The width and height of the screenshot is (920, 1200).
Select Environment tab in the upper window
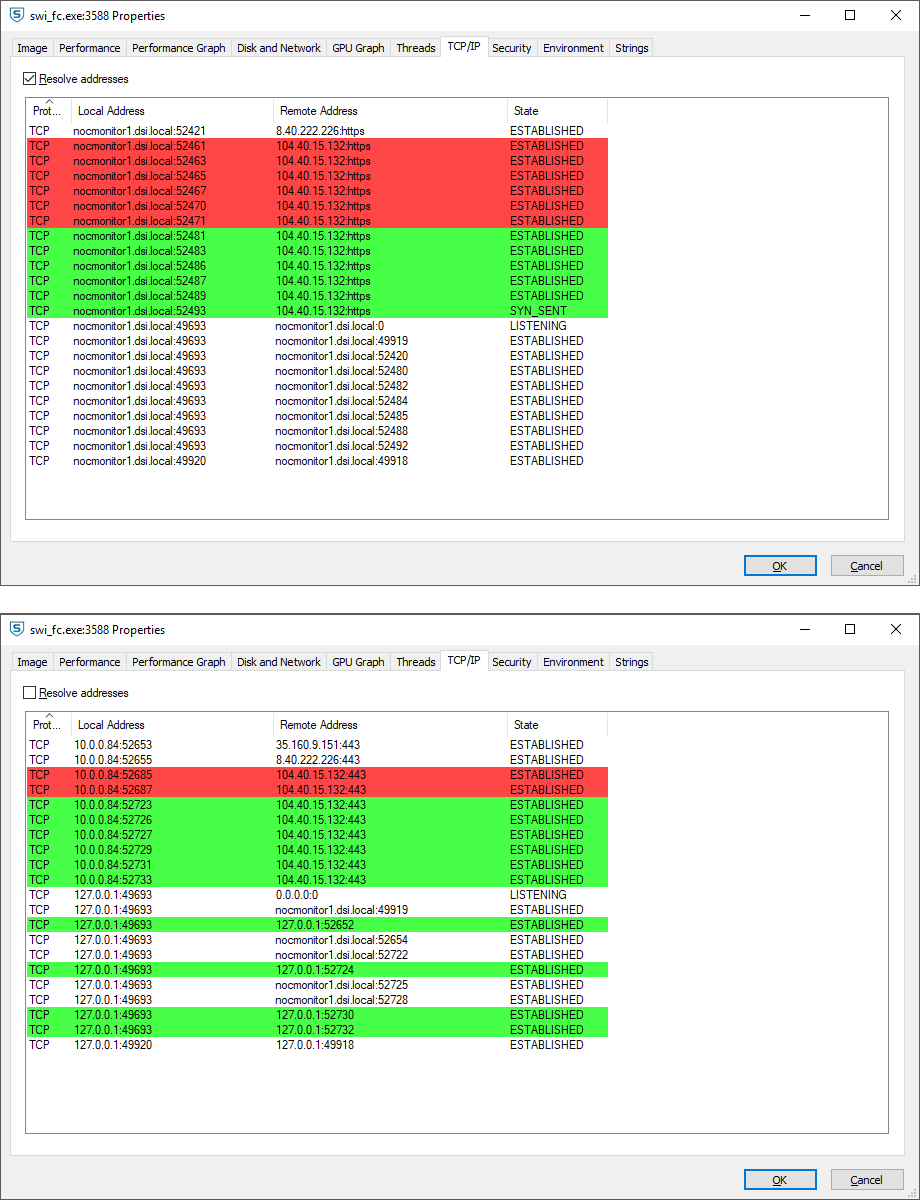pos(574,48)
